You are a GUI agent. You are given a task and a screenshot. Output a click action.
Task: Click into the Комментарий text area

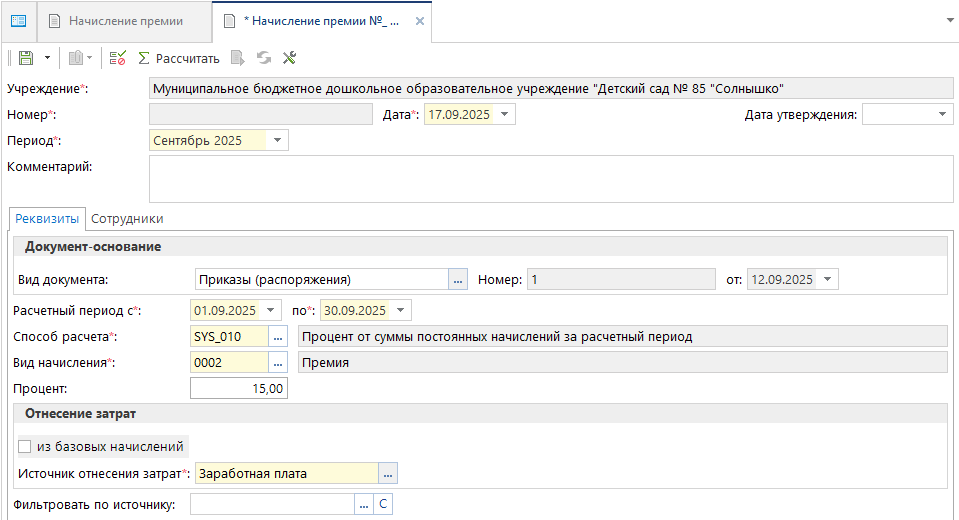550,179
